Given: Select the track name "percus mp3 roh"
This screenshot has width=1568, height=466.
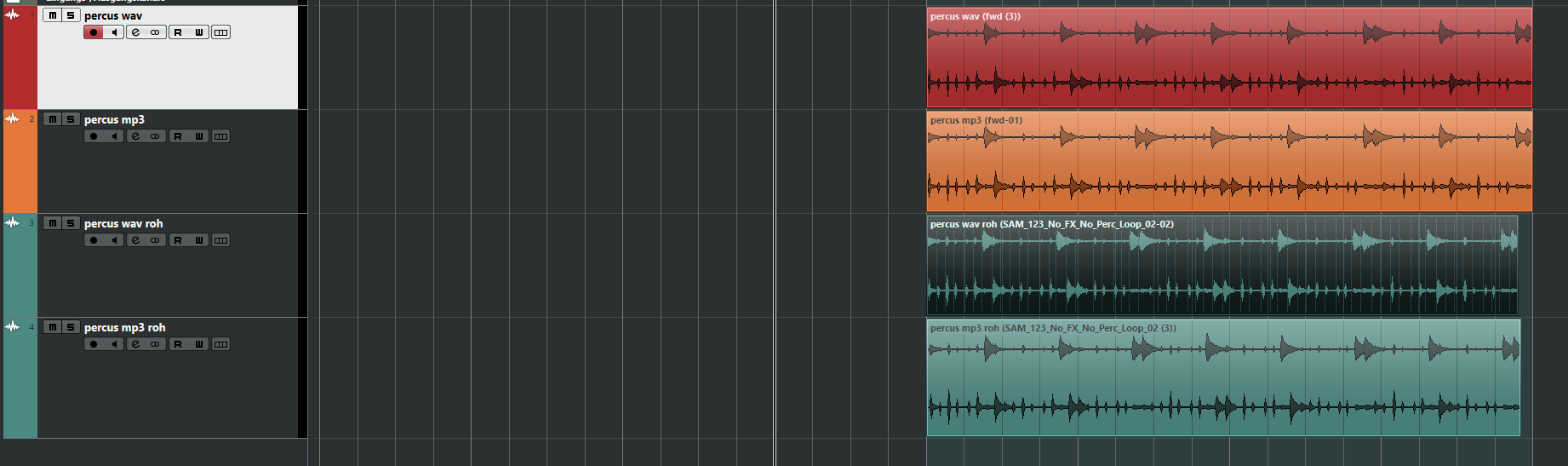Looking at the screenshot, I should pos(125,327).
